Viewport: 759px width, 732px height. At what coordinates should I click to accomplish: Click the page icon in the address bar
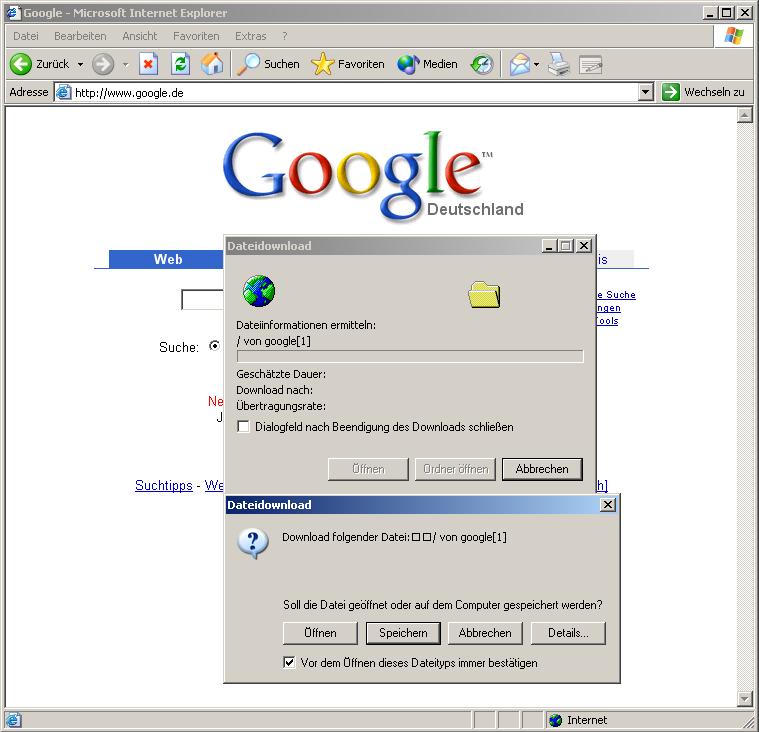[63, 92]
